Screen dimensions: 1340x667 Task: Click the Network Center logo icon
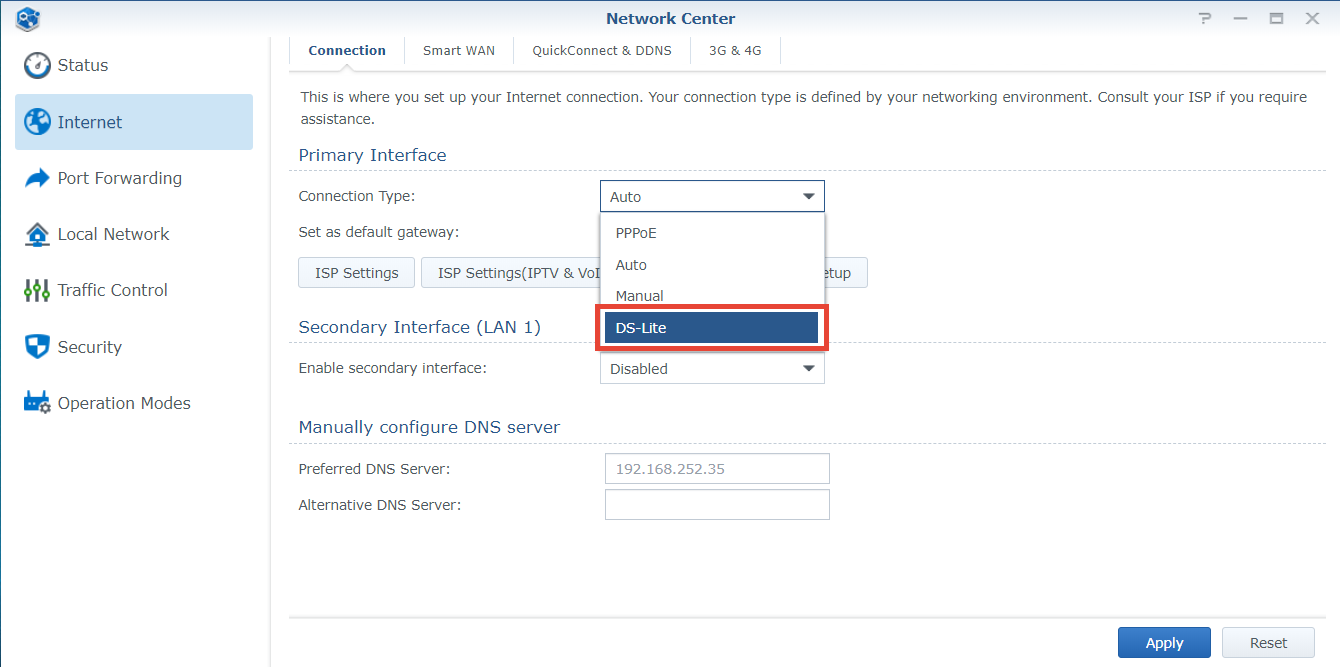tap(27, 18)
